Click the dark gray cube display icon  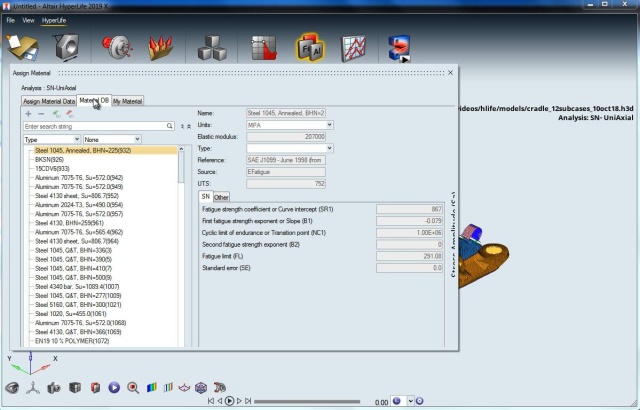click(75, 387)
